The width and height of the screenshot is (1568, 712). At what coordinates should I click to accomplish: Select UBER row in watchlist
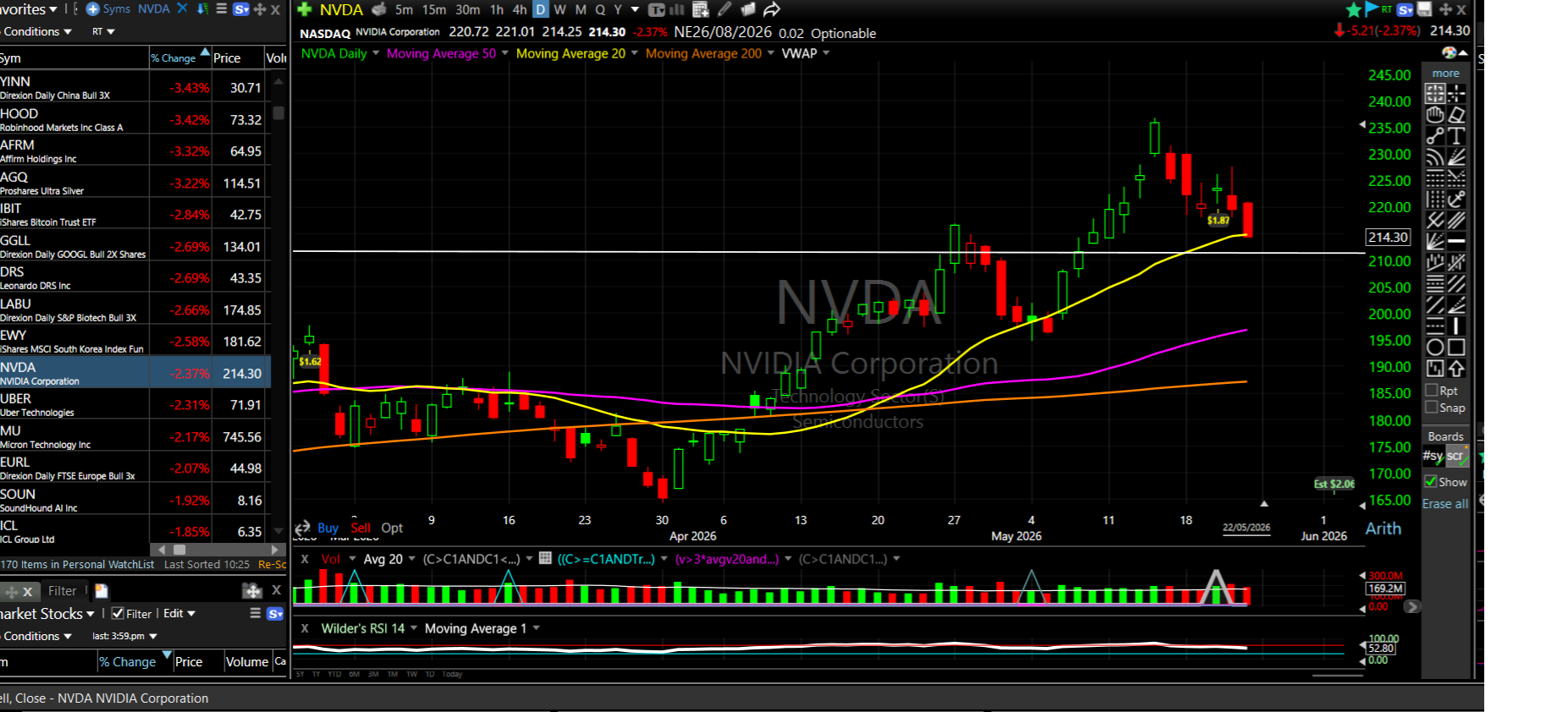pyautogui.click(x=135, y=405)
